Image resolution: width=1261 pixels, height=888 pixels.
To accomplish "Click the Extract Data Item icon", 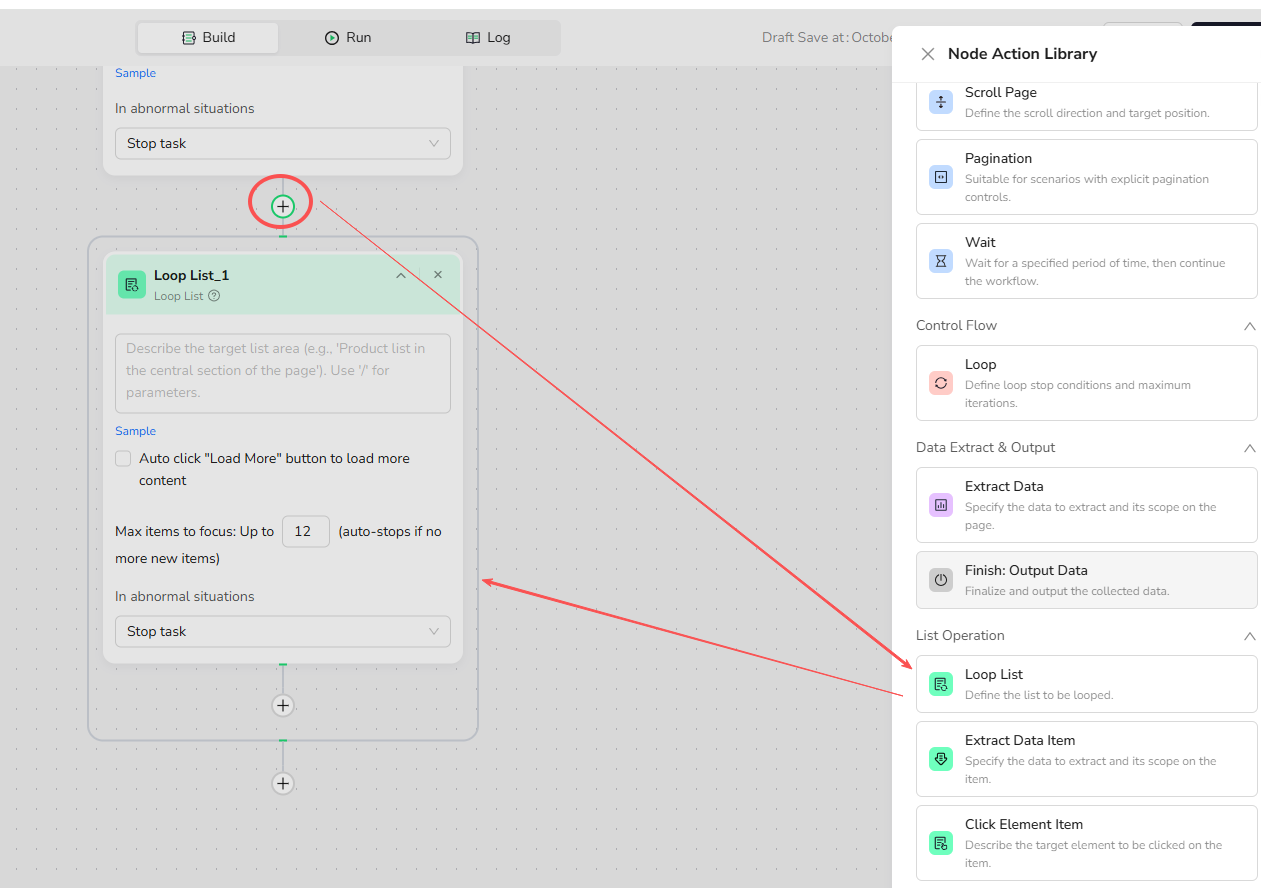I will [940, 759].
